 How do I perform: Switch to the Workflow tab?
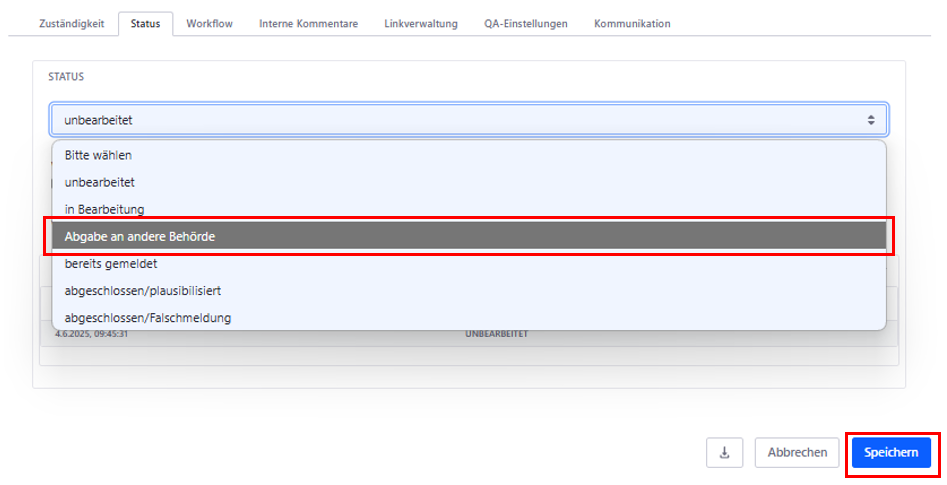[x=210, y=24]
